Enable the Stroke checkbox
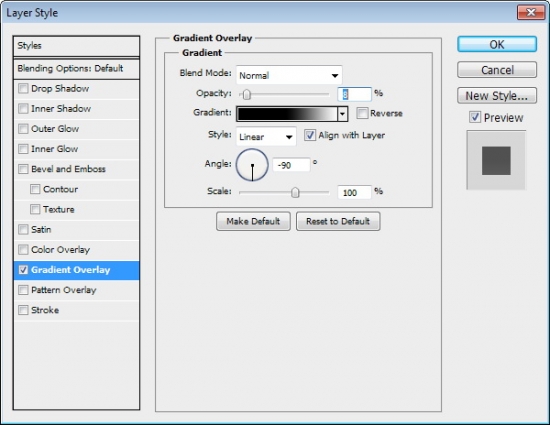550x425 pixels. click(23, 310)
